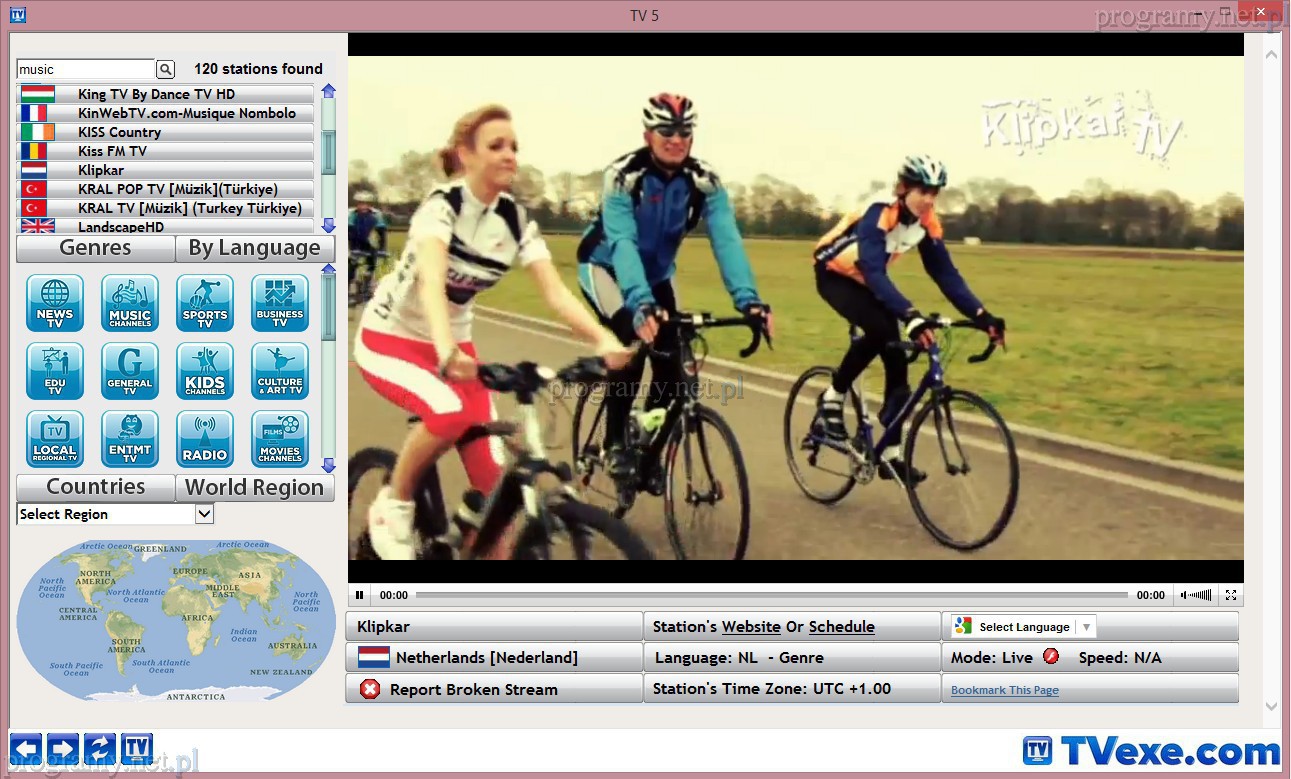The width and height of the screenshot is (1291, 779).
Task: Toggle fullscreen video mode
Action: 1231,595
